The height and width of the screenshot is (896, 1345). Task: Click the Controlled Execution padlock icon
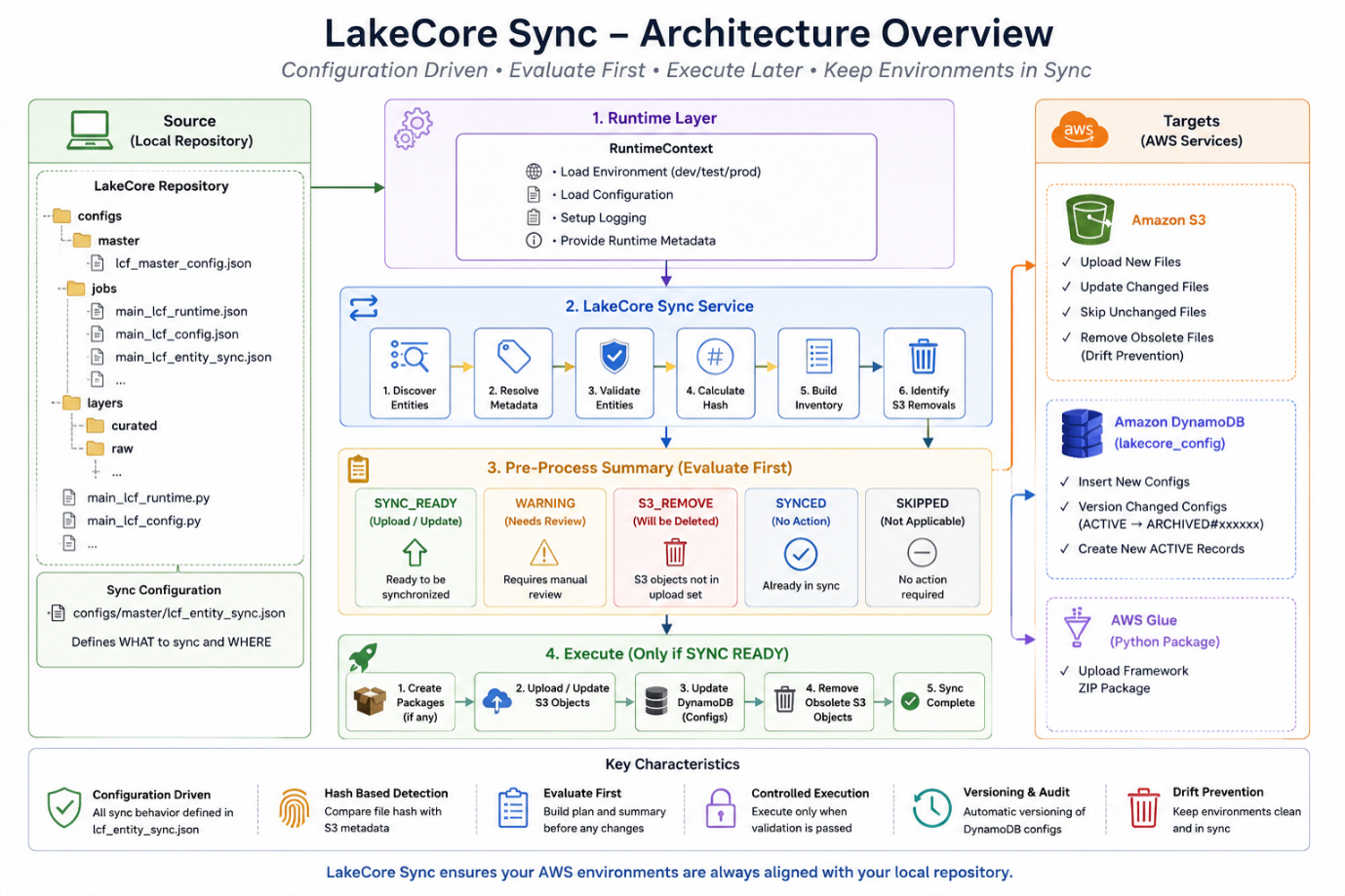pyautogui.click(x=720, y=808)
